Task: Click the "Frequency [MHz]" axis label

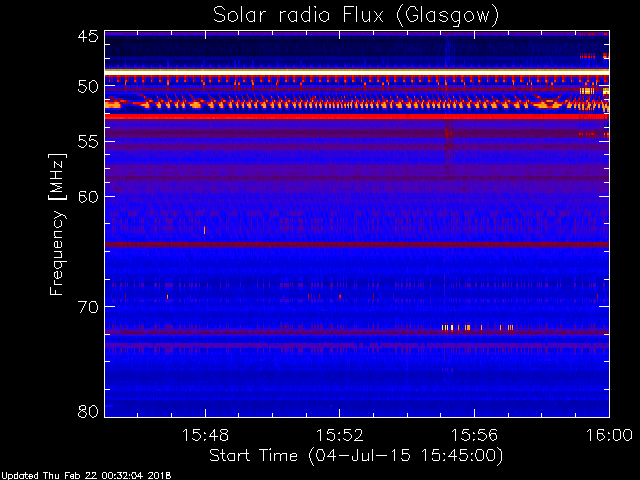Action: (x=57, y=224)
